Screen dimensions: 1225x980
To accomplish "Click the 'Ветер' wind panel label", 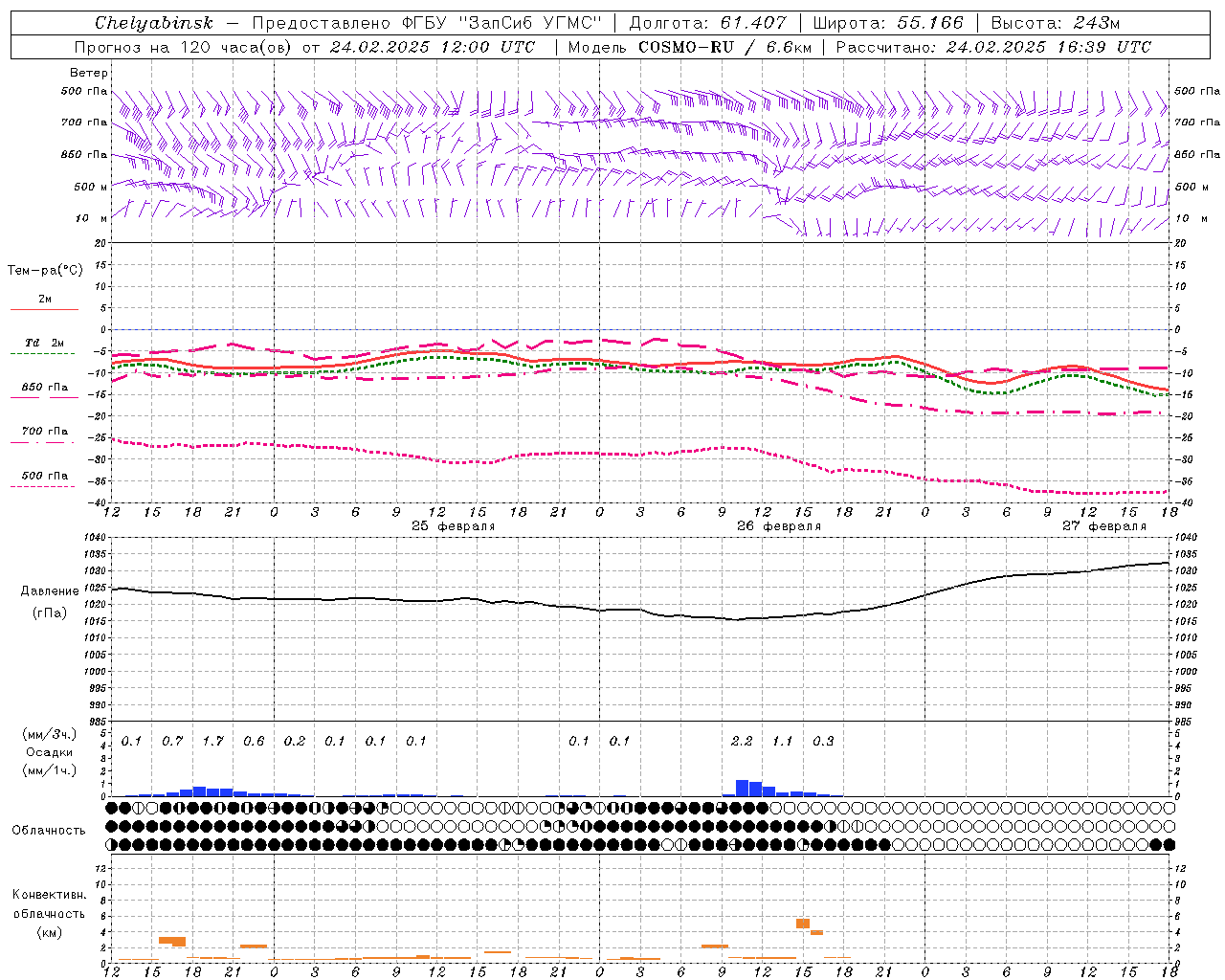I will pos(89,73).
